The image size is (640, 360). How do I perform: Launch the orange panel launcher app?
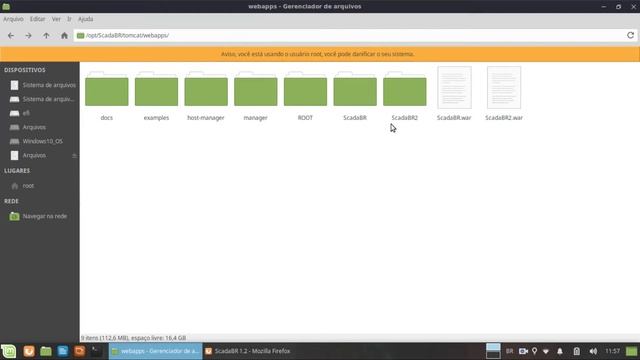coord(80,351)
